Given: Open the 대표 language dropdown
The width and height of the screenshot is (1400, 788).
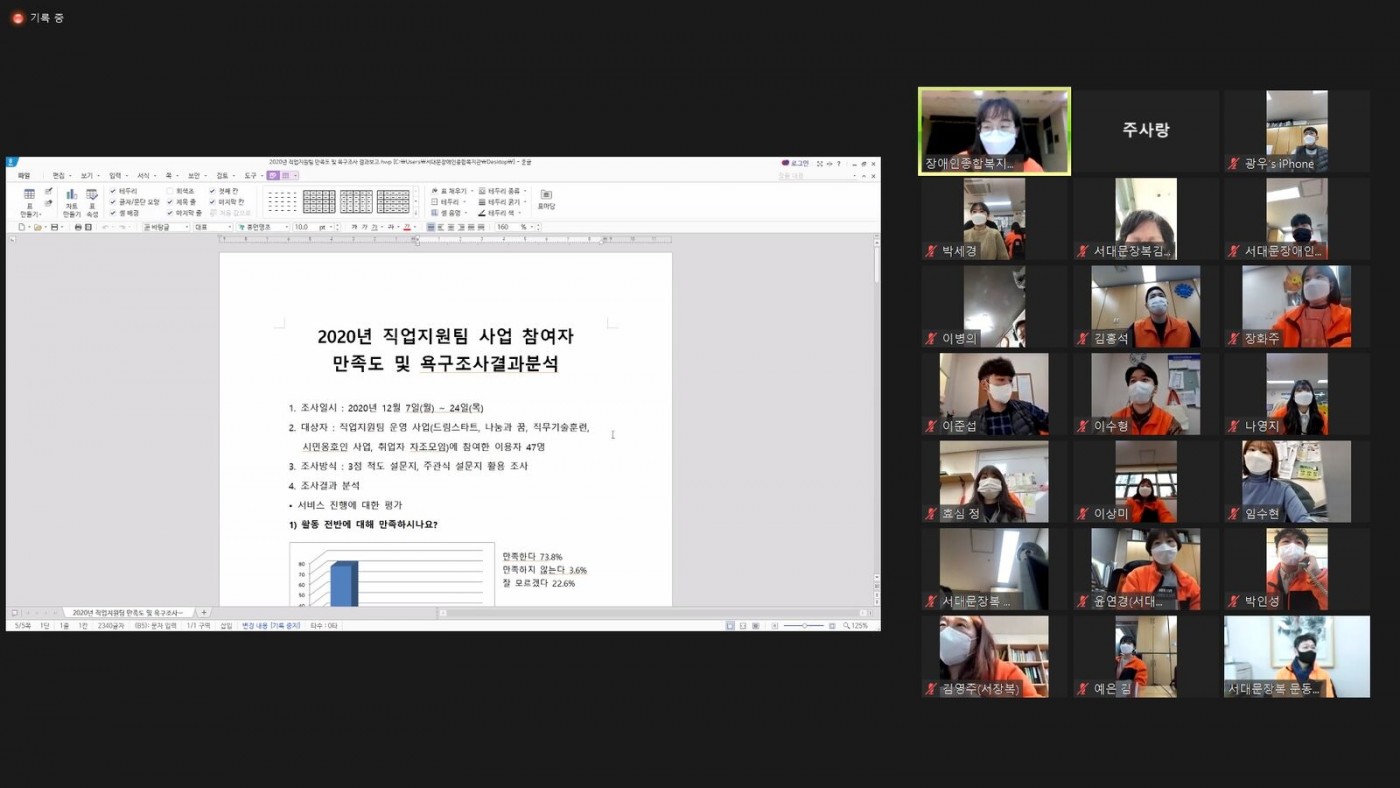Looking at the screenshot, I should tap(213, 227).
